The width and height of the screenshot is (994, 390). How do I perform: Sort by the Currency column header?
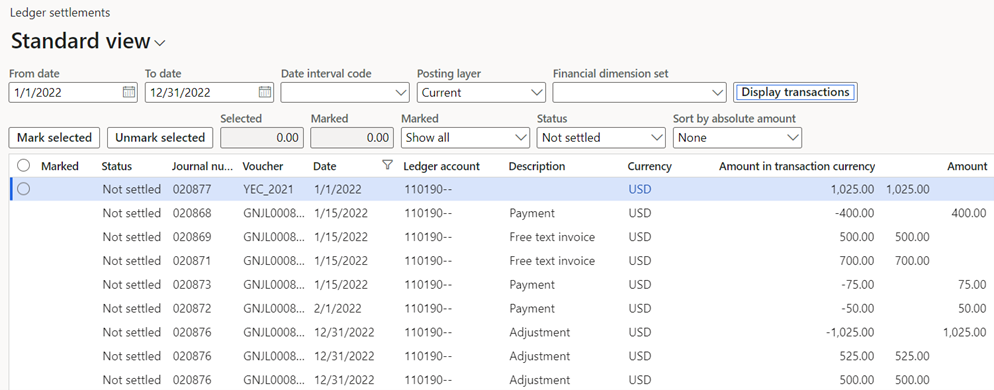(x=649, y=166)
